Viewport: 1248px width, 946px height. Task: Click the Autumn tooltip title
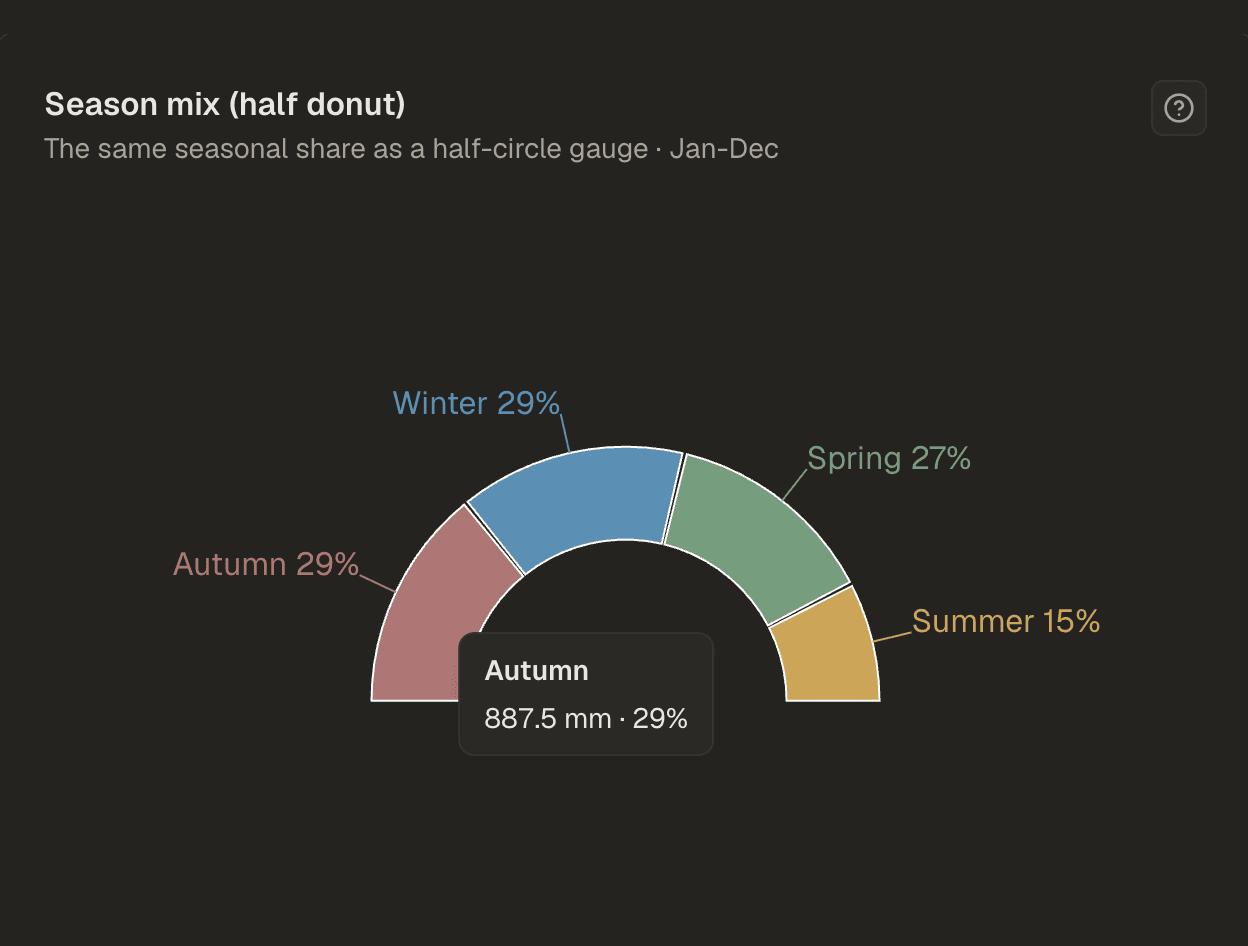coord(537,671)
